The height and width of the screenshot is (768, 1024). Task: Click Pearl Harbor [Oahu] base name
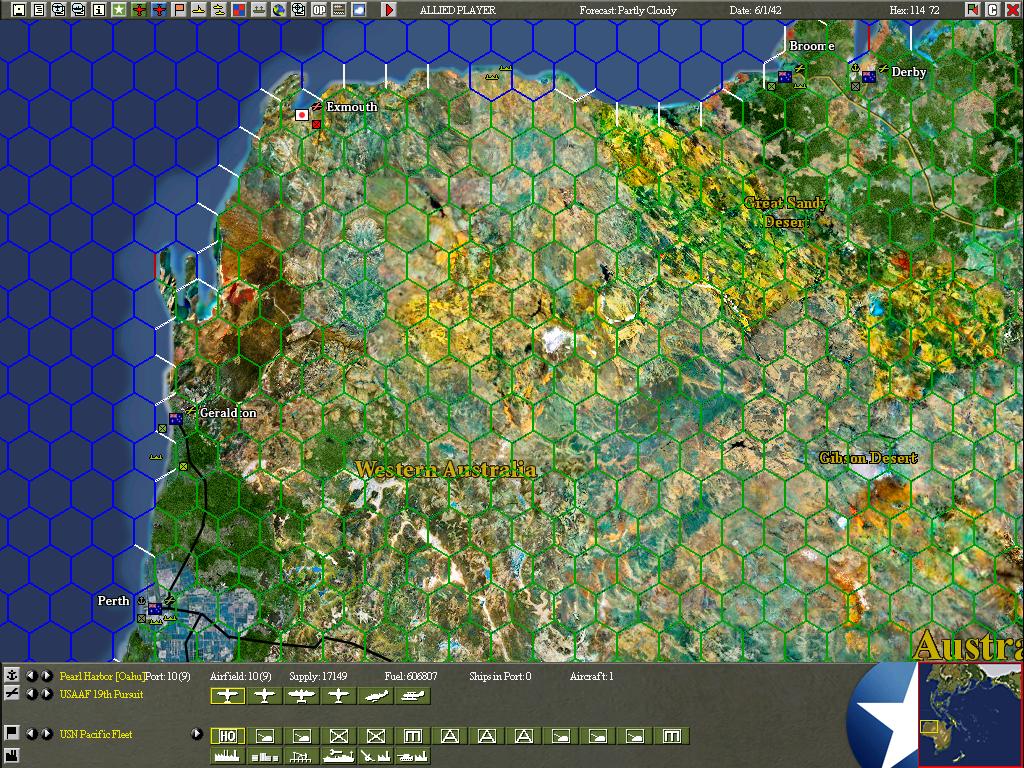point(102,676)
